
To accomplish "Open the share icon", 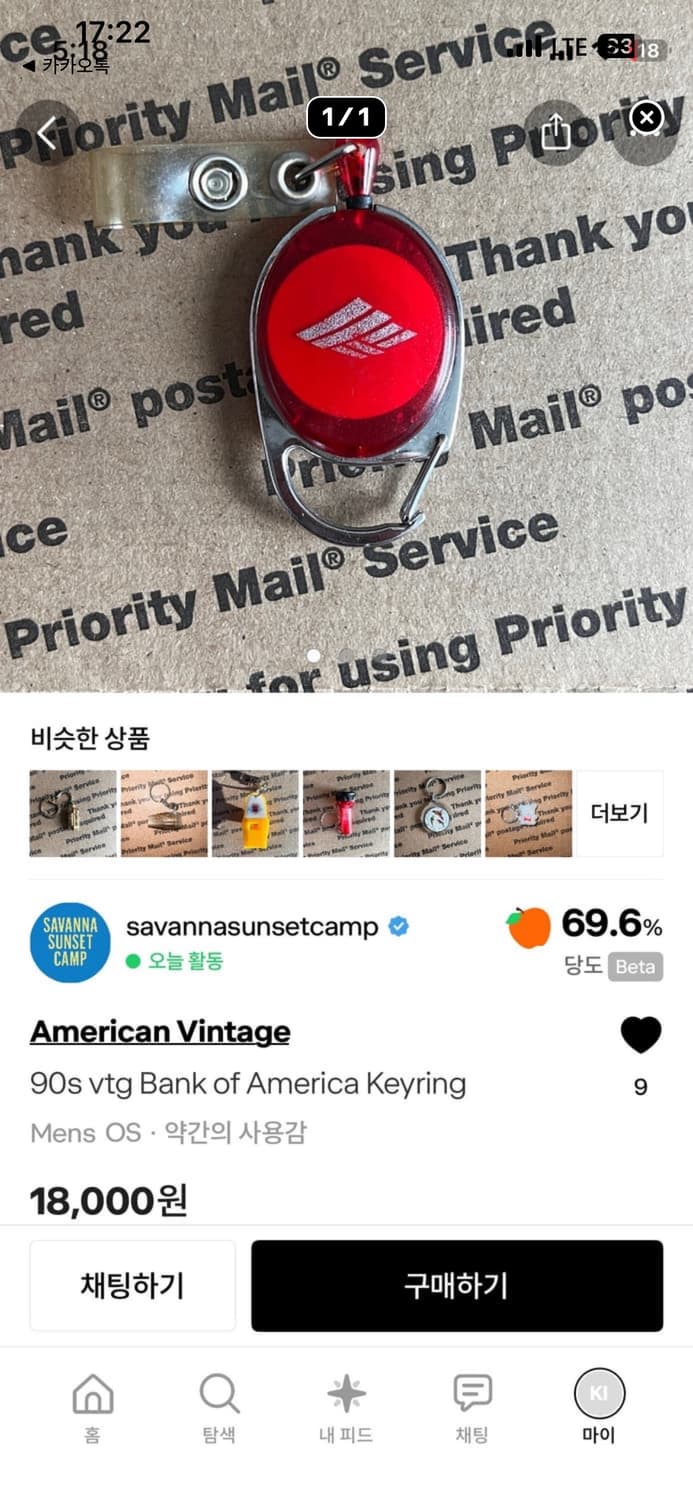I will (555, 133).
